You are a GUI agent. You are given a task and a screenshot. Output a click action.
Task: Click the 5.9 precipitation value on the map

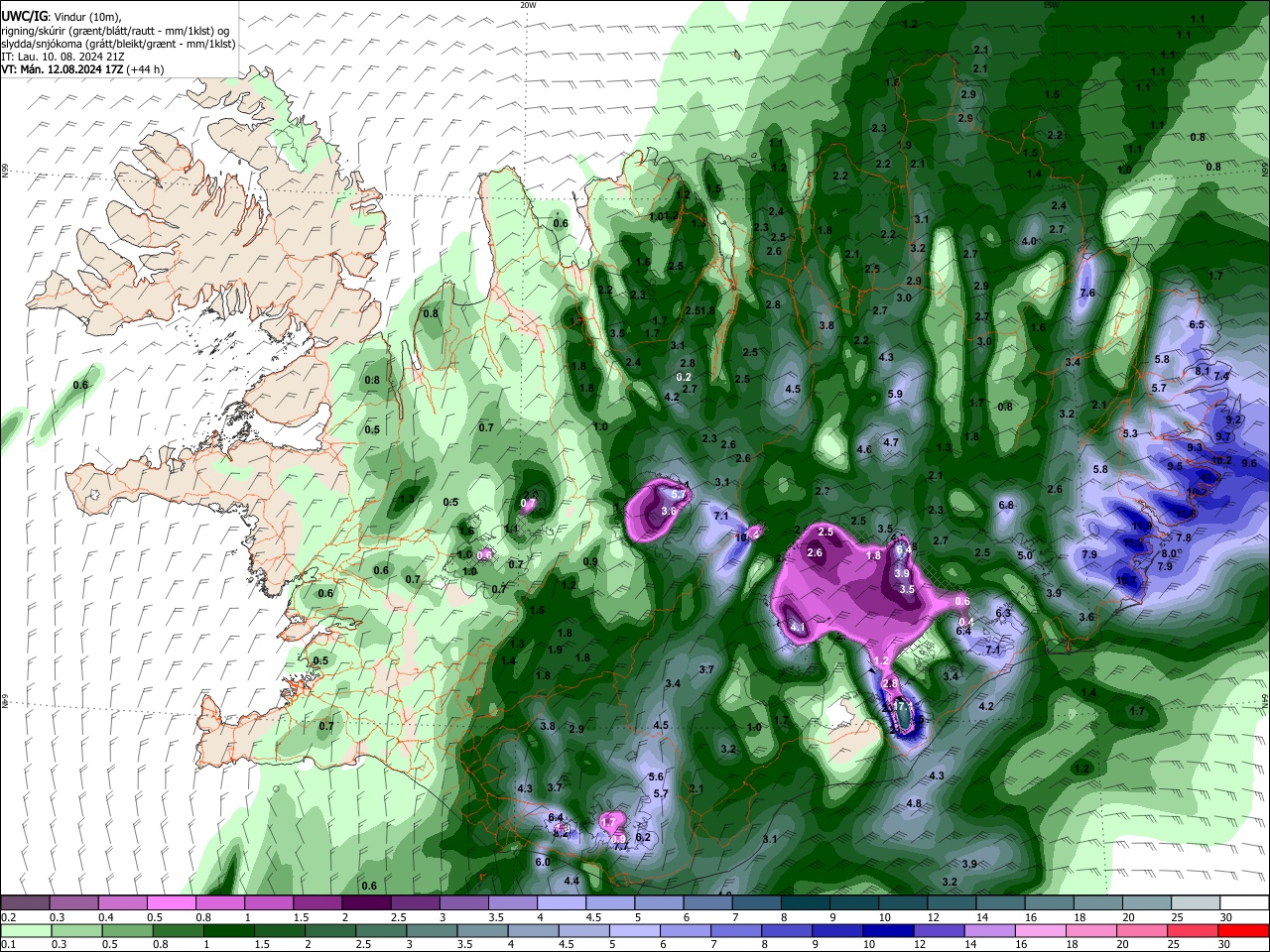pos(895,394)
